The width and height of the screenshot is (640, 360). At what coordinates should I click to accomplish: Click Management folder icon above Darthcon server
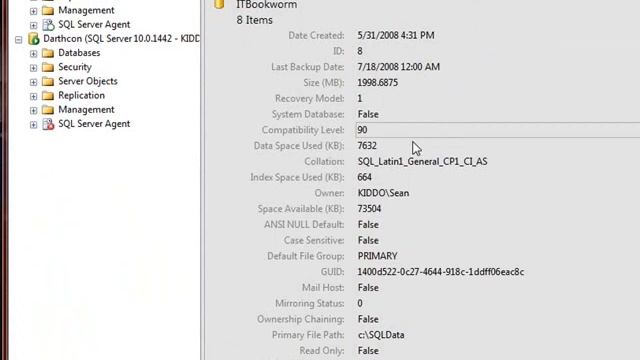[48, 10]
